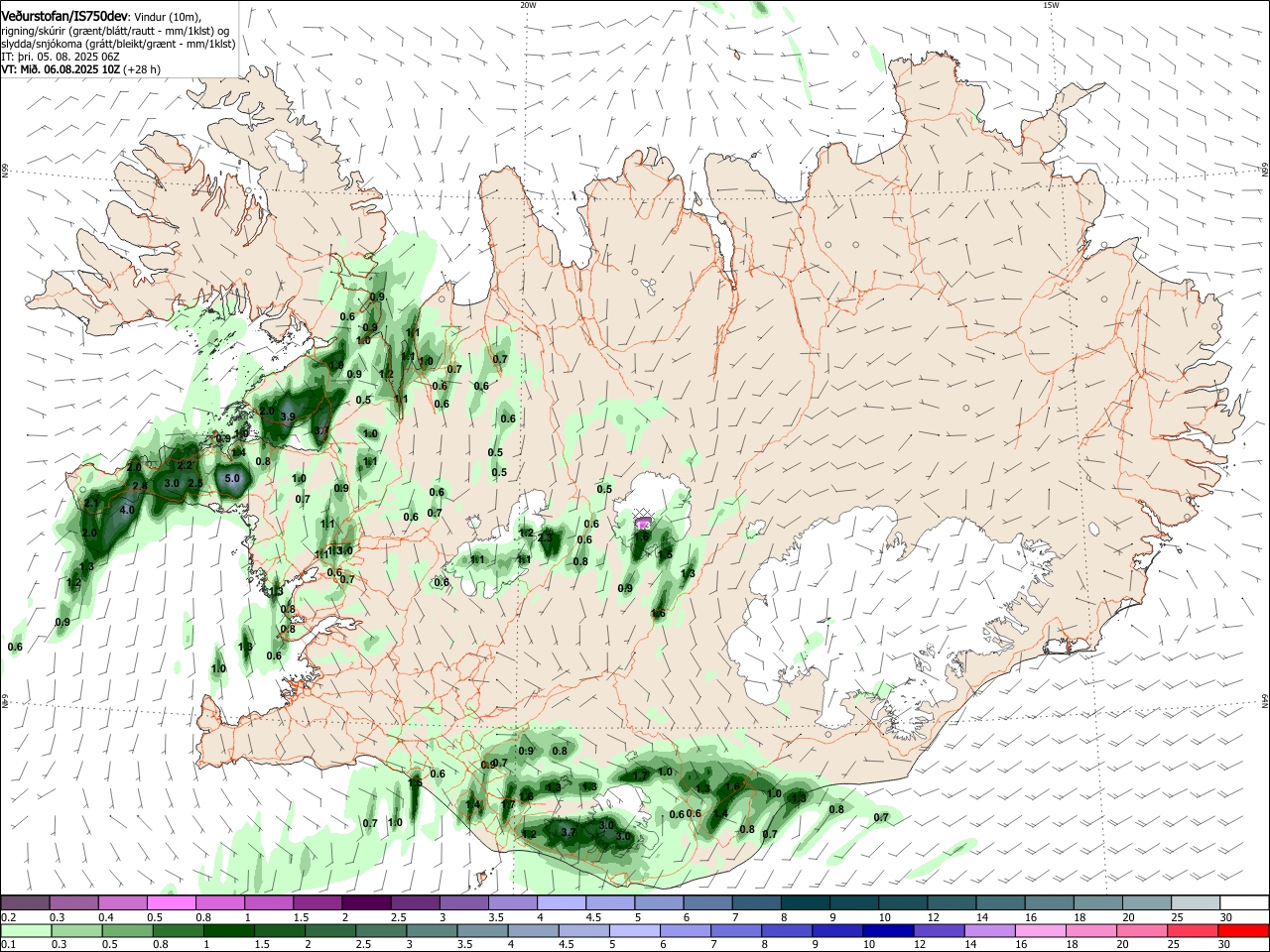This screenshot has height=952, width=1270.
Task: Click the lavender rain legend swatch at 5
Action: click(x=634, y=931)
